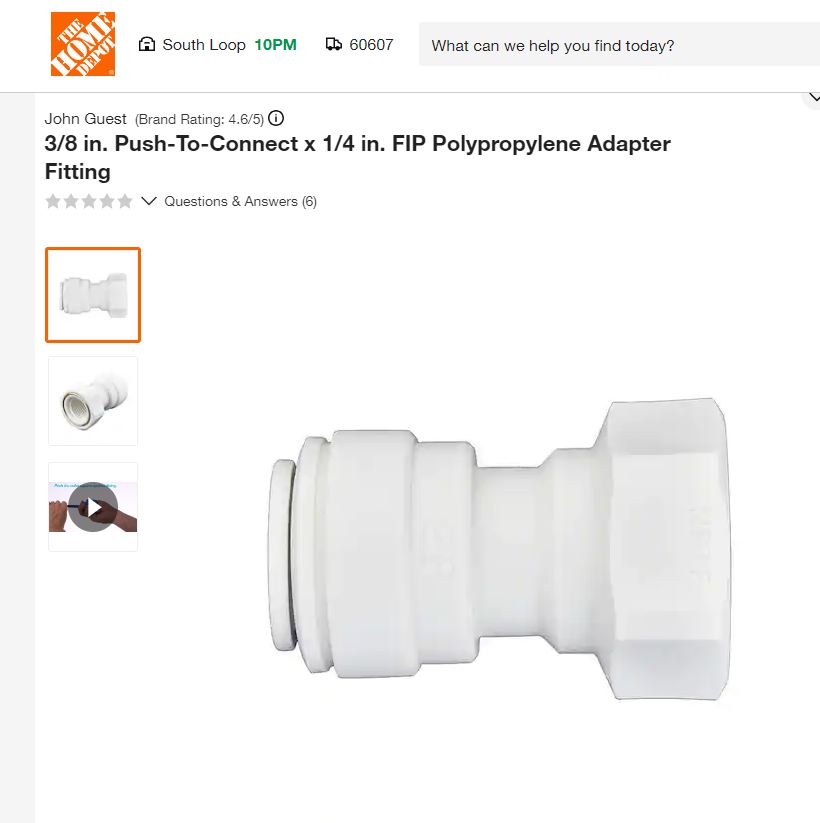Click South Loop store name
Screen dimensions: 820x823
204,45
